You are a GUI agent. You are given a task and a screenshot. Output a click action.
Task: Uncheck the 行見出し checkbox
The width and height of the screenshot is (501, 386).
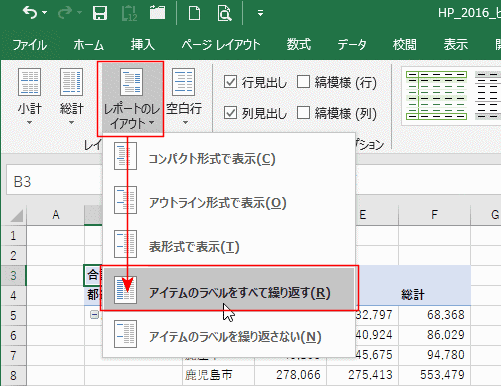pos(230,82)
